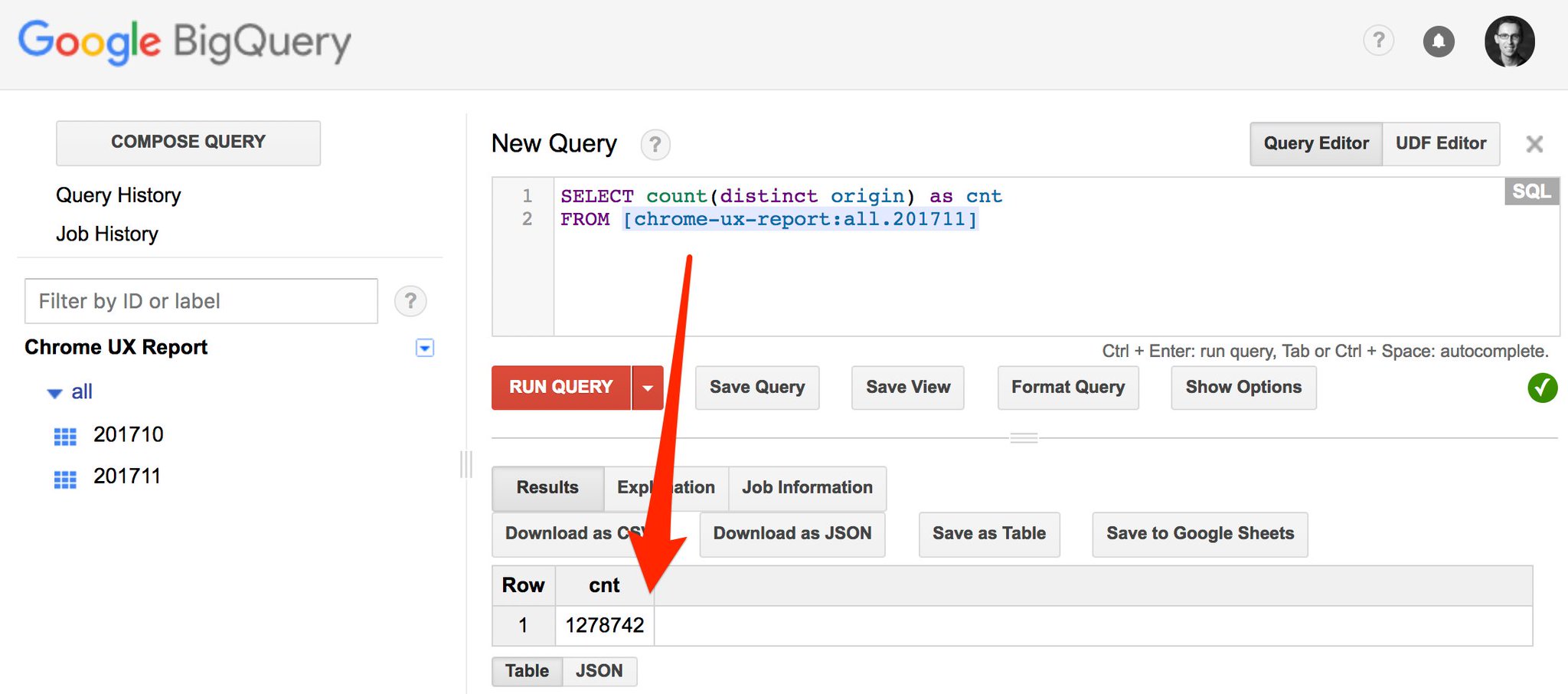Collapse the 'all' dataset tree node

click(54, 394)
